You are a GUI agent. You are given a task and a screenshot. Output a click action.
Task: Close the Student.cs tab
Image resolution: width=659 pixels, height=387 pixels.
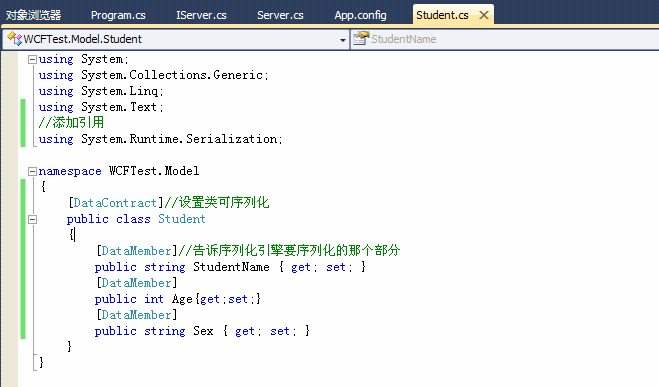coord(484,15)
